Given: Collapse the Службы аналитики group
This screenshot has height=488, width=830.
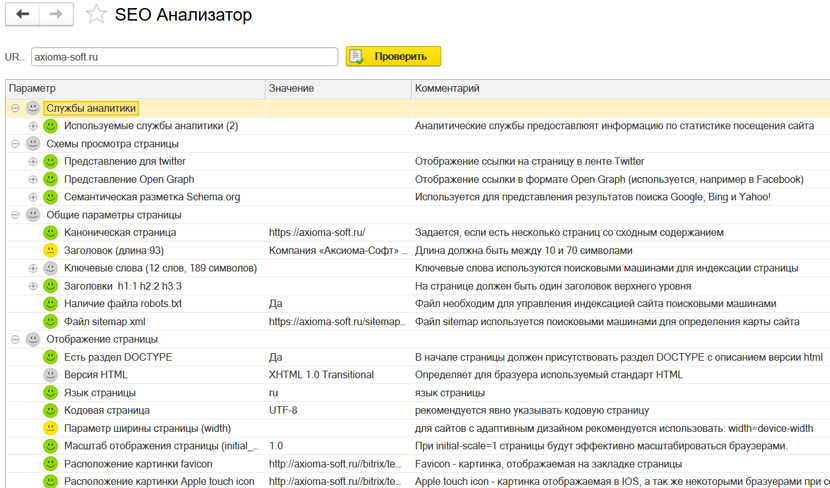Looking at the screenshot, I should point(15,108).
